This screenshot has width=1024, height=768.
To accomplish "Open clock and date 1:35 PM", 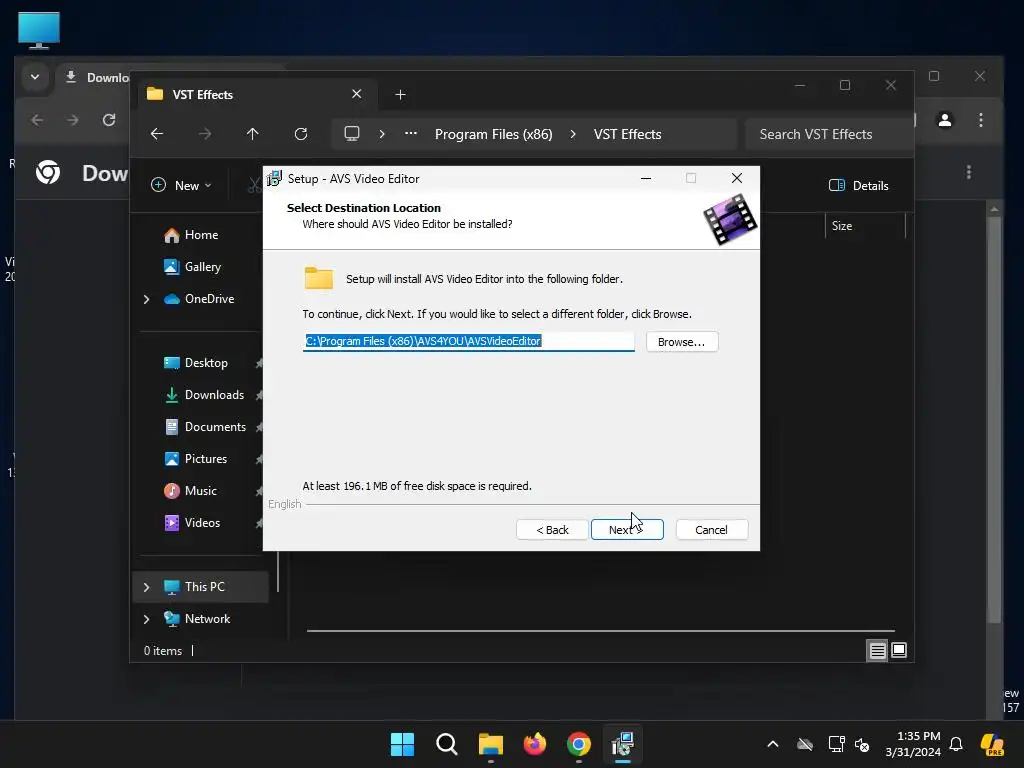I will [913, 744].
